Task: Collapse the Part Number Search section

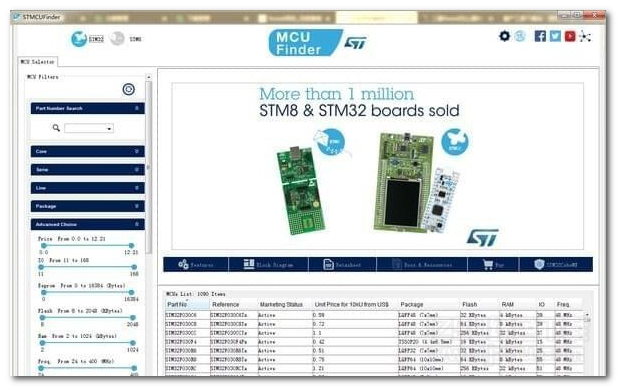Action: 87,108
